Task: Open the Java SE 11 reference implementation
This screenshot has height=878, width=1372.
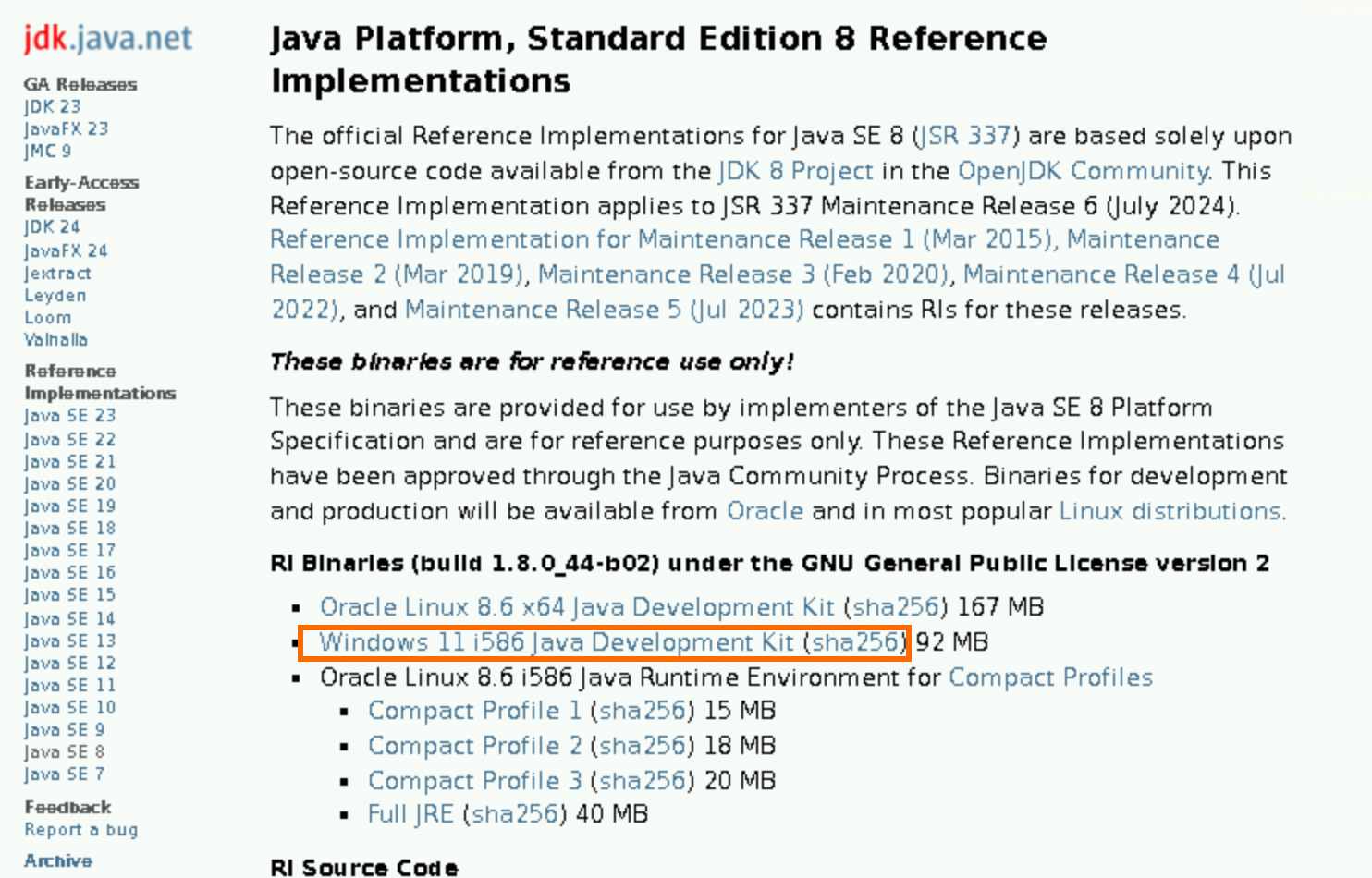Action: (x=69, y=685)
